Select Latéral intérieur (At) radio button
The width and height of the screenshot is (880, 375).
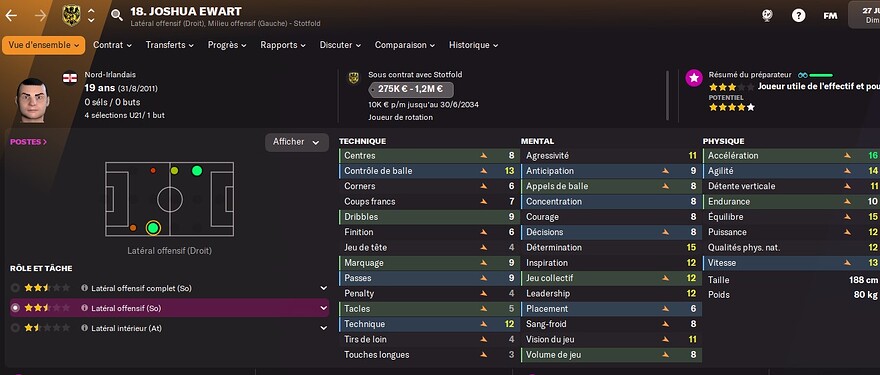[15, 328]
